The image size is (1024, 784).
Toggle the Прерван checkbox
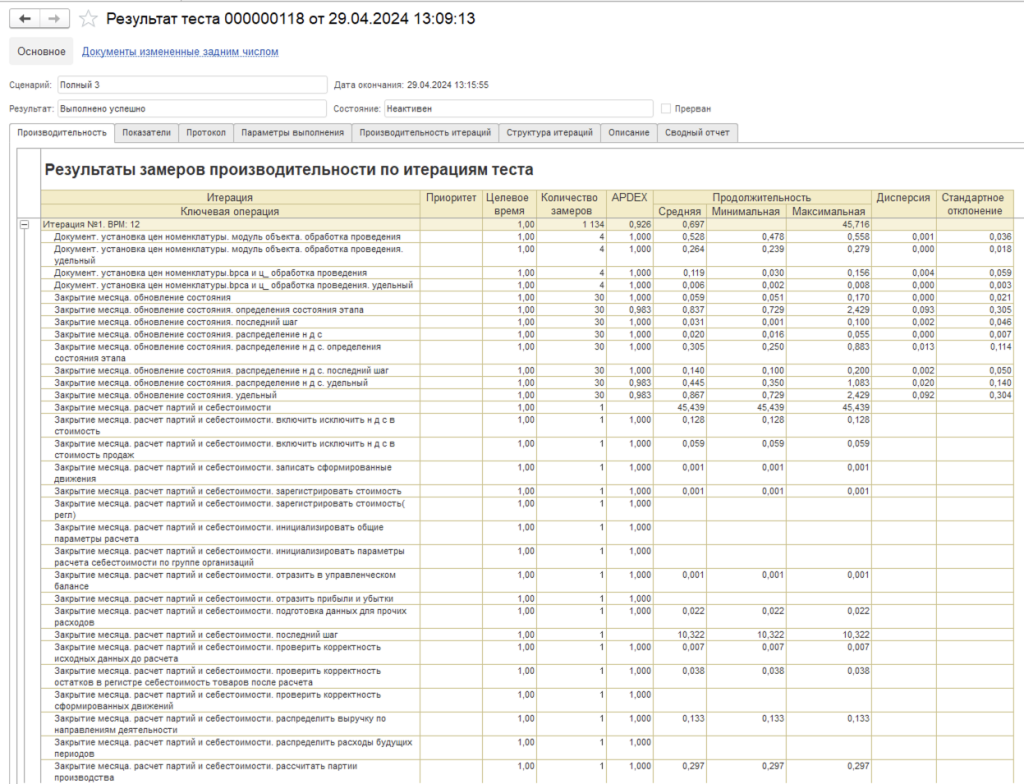[x=666, y=108]
